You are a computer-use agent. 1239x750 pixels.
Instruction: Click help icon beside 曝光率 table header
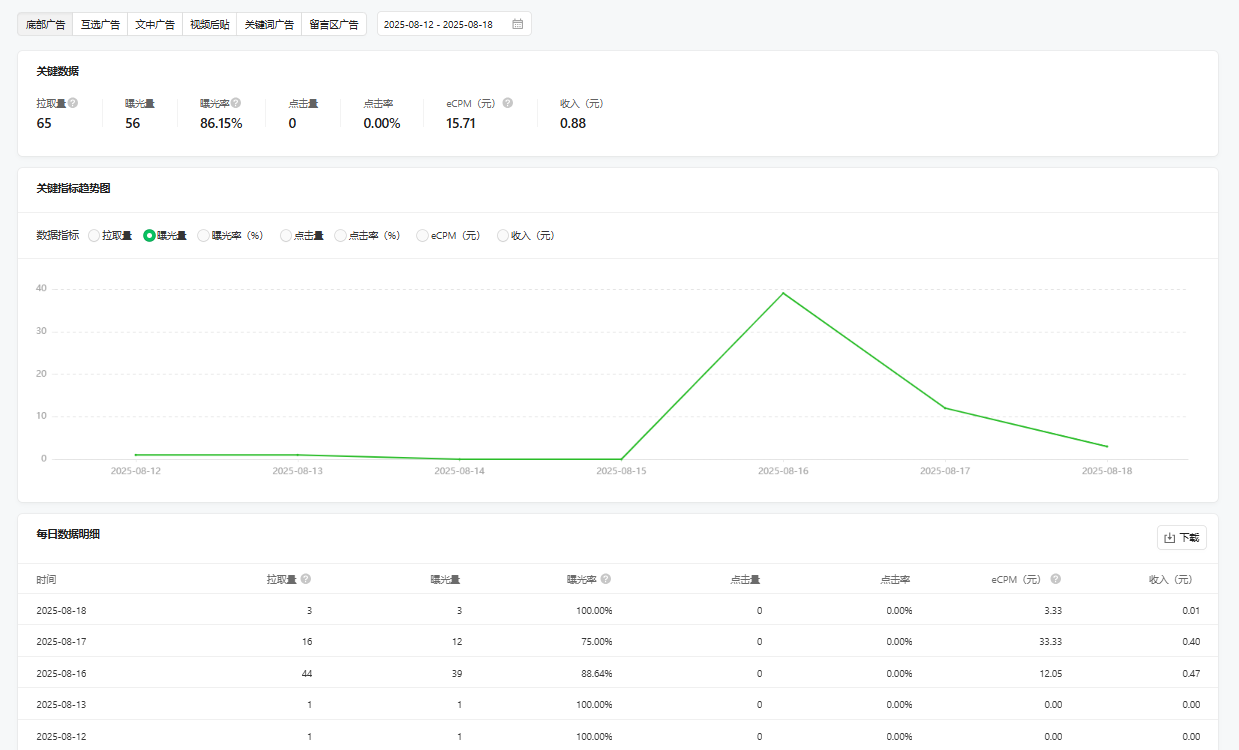click(x=606, y=579)
